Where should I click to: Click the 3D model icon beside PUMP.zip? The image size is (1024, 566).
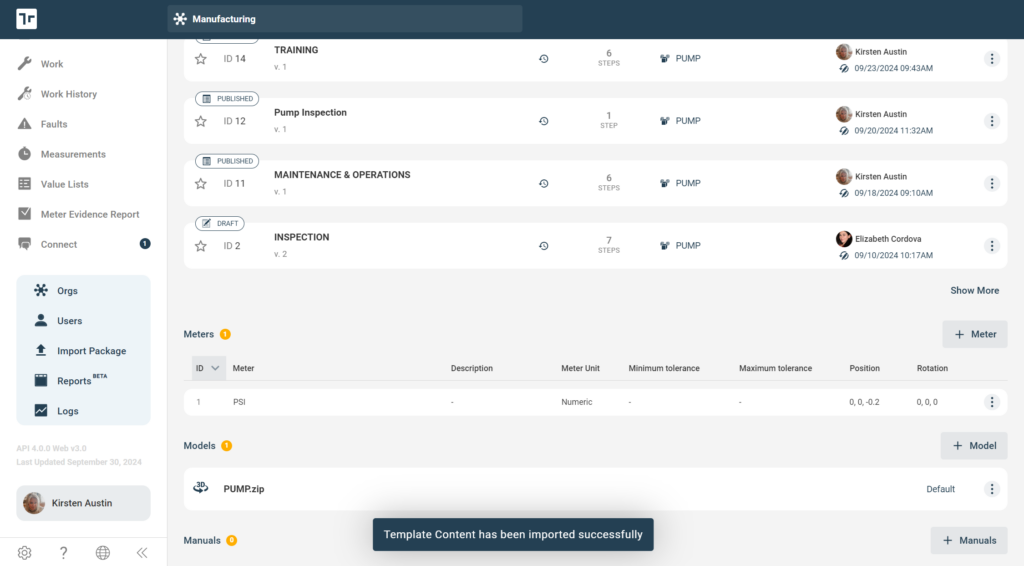point(200,488)
